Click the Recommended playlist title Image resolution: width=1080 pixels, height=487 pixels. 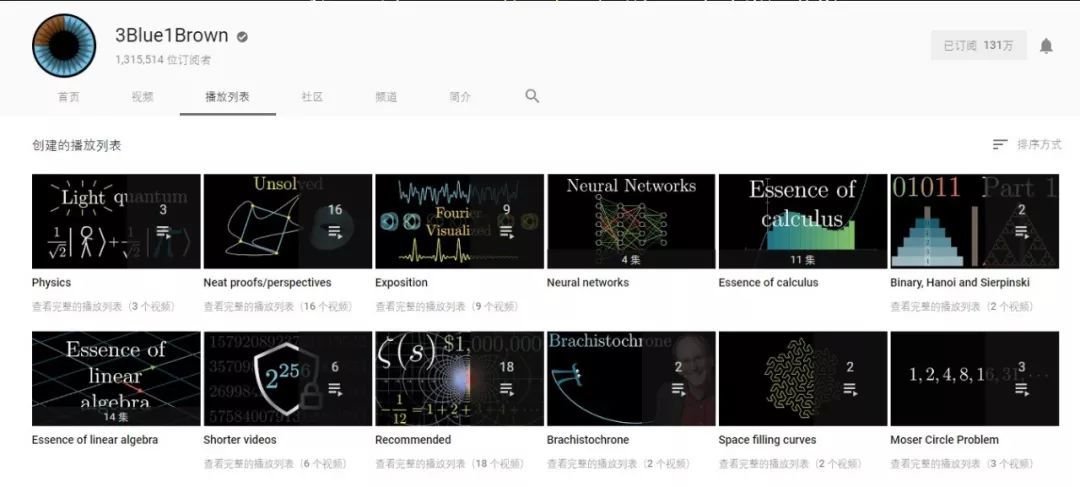[413, 439]
